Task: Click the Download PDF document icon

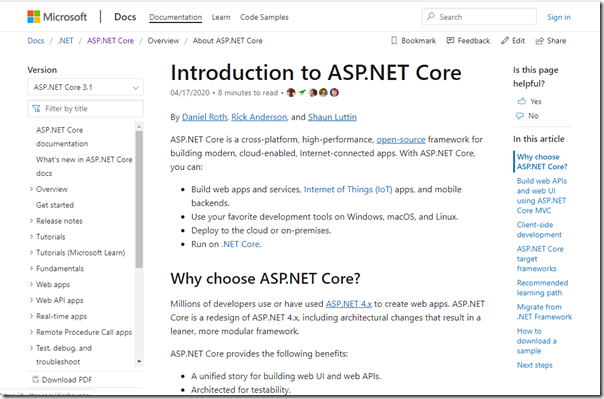Action: (x=35, y=379)
